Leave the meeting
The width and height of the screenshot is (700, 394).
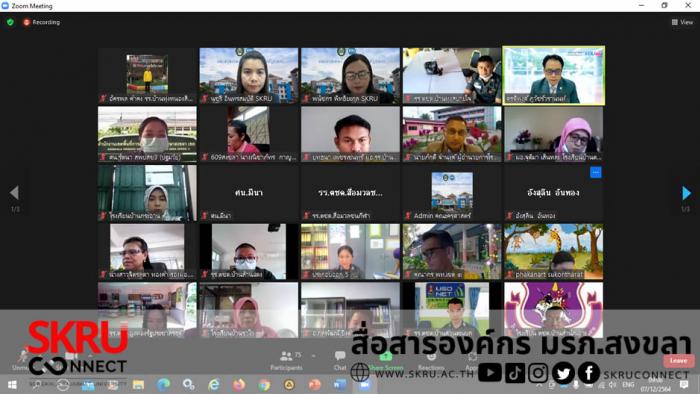click(x=679, y=361)
